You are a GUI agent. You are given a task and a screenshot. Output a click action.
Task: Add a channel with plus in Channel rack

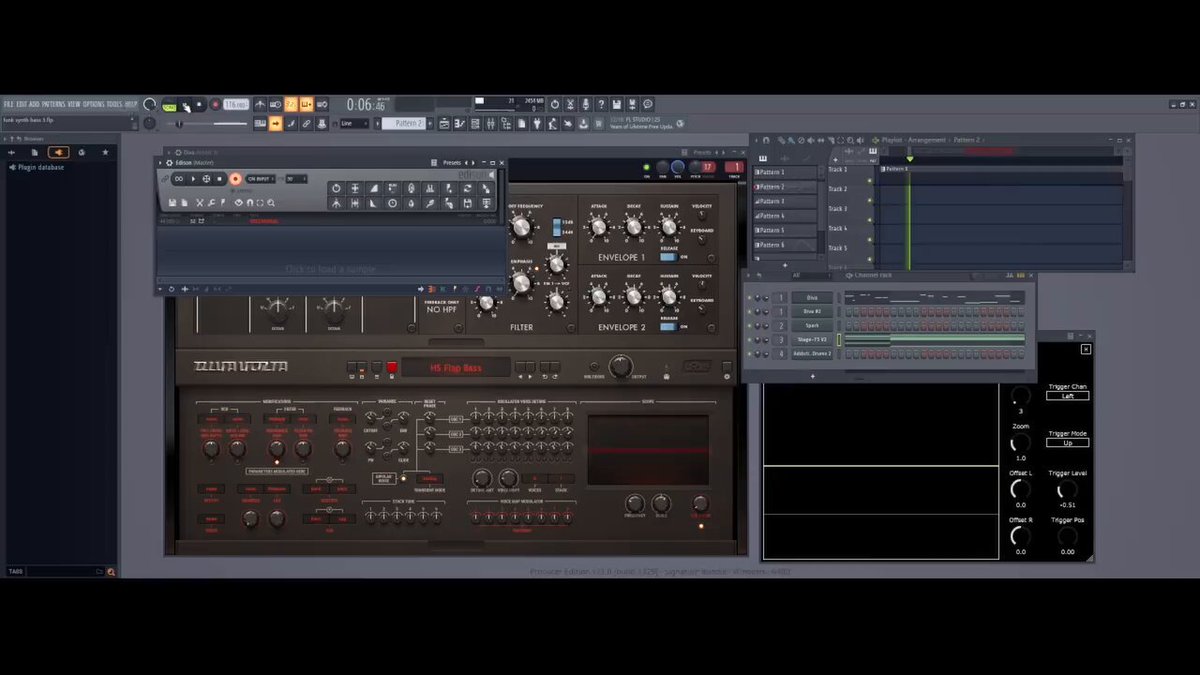(x=812, y=376)
